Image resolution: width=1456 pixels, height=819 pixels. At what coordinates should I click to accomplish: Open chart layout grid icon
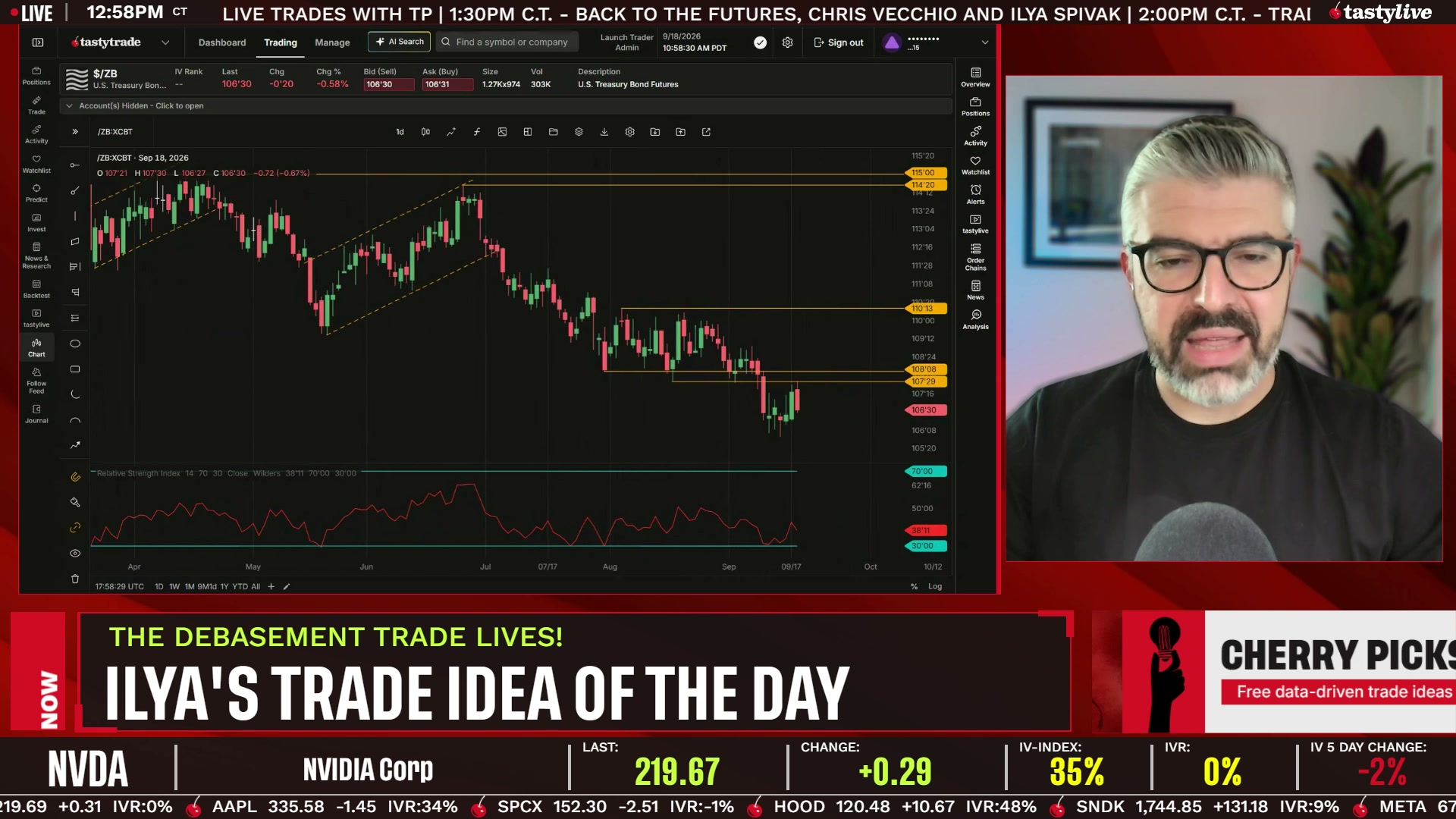[528, 132]
